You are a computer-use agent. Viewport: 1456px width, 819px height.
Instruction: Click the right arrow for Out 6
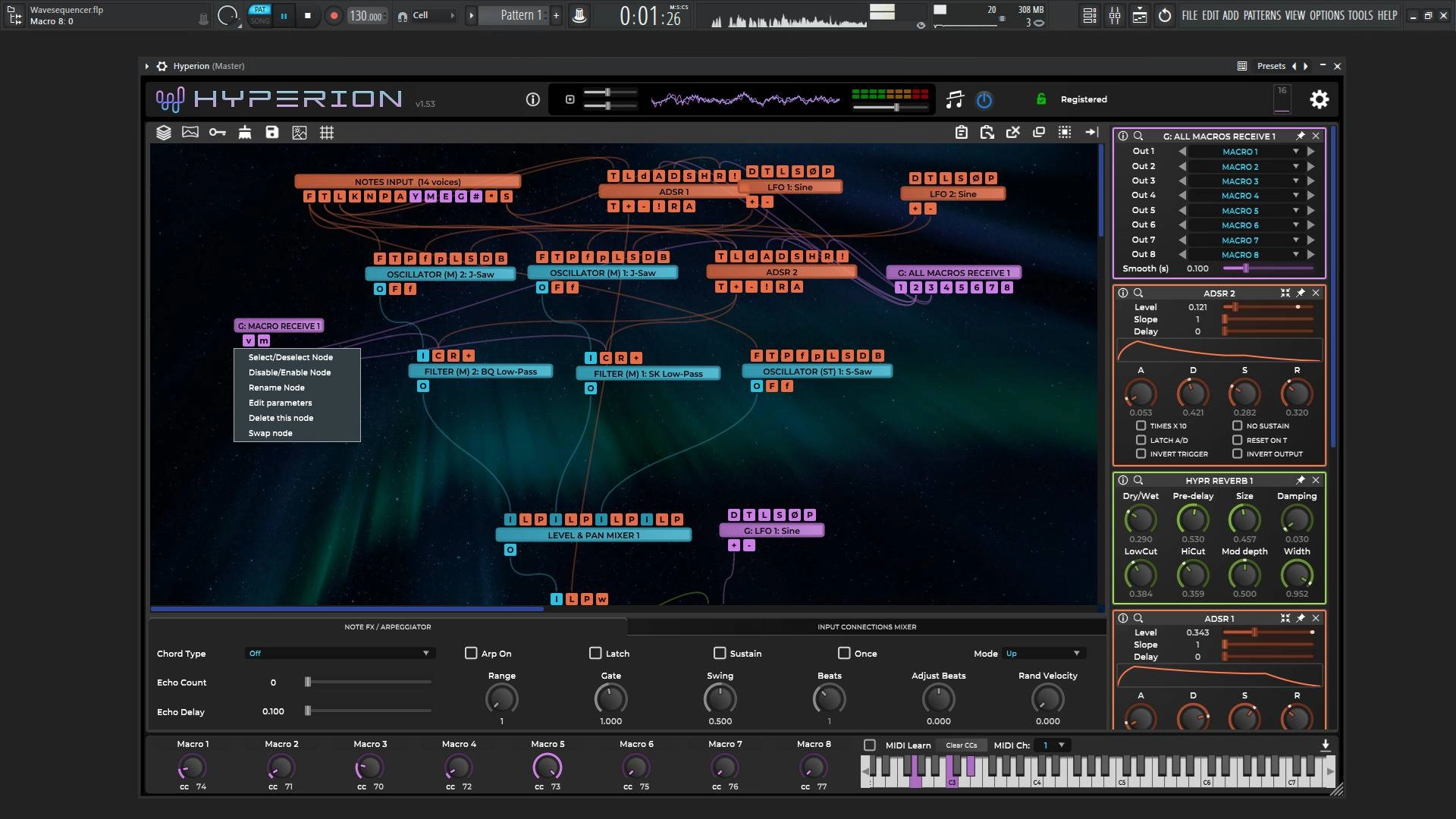point(1310,225)
